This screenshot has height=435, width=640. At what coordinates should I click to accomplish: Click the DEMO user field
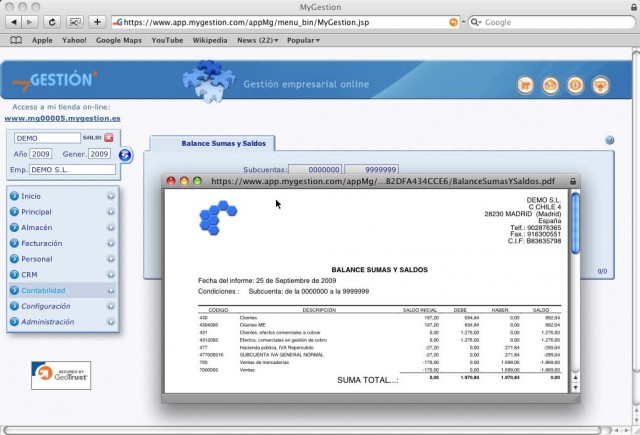tap(47, 138)
